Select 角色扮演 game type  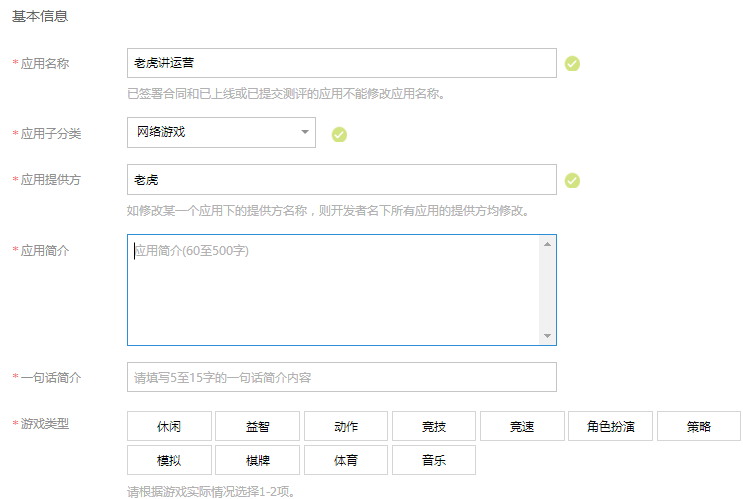(610, 426)
